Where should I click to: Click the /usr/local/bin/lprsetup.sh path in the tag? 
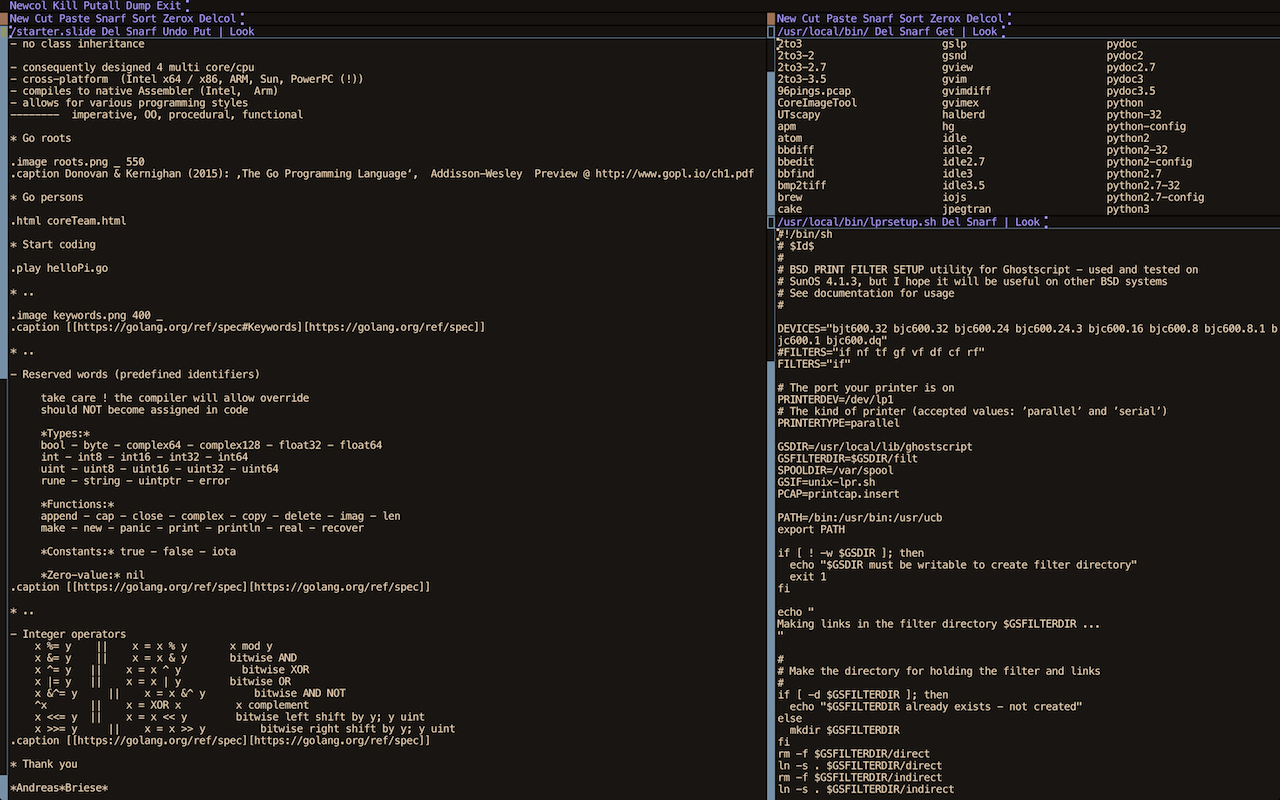[857, 222]
